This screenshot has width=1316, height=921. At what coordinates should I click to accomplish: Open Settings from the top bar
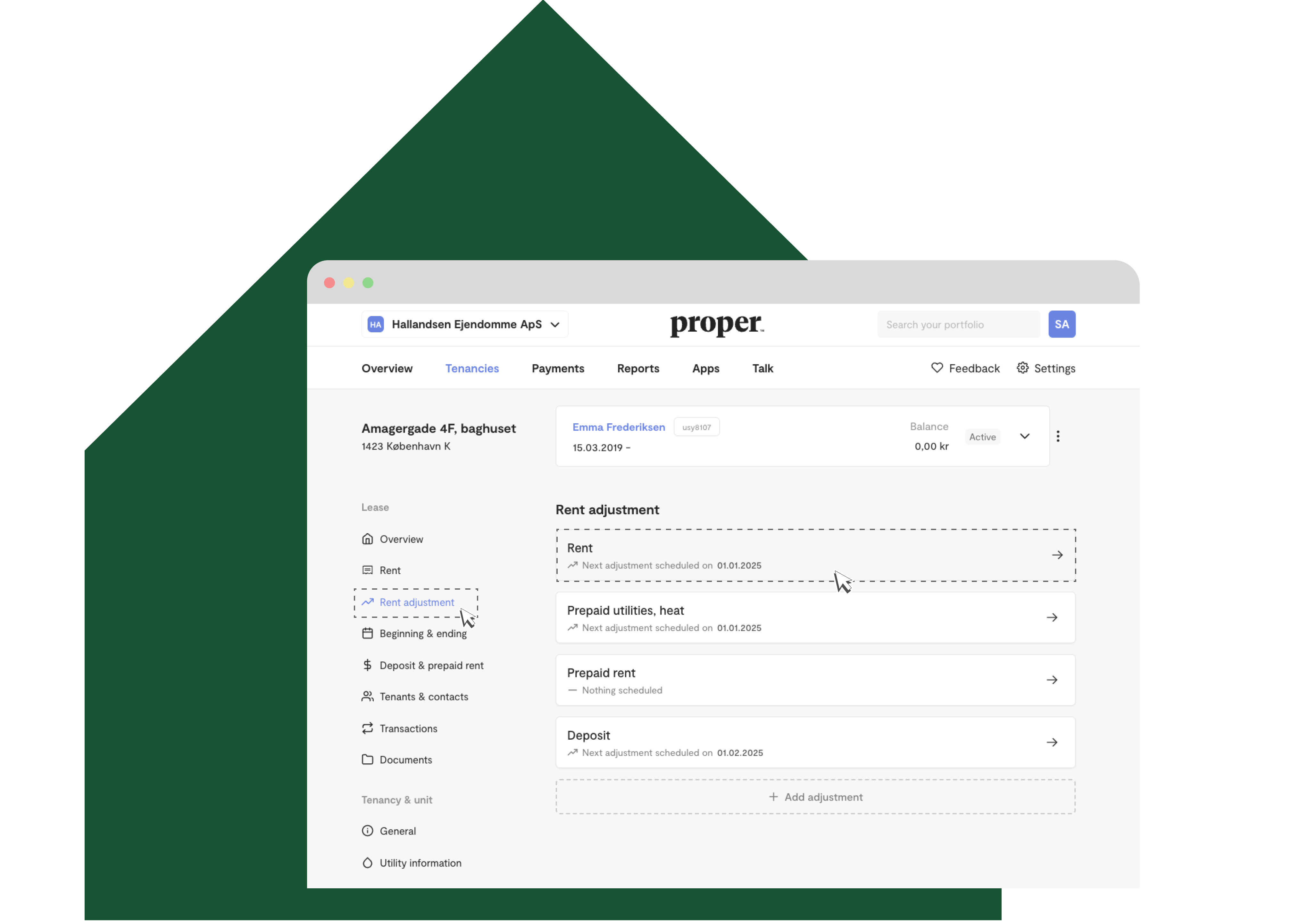point(1054,369)
